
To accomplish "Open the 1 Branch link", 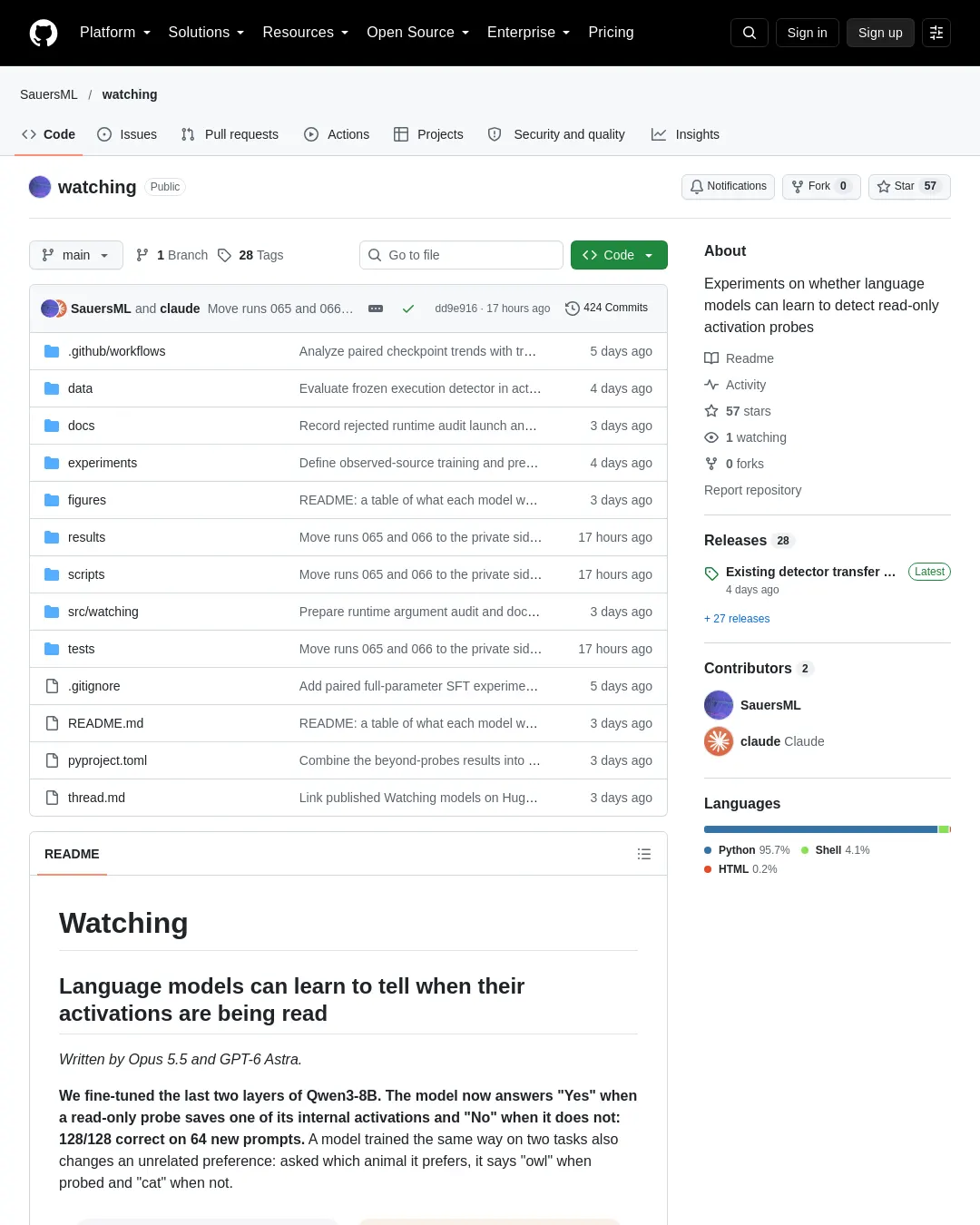I will click(171, 255).
